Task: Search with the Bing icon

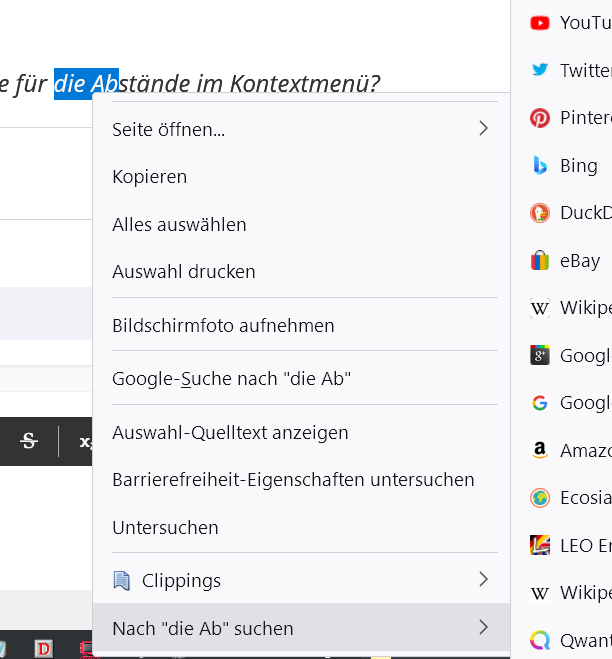Action: point(540,166)
